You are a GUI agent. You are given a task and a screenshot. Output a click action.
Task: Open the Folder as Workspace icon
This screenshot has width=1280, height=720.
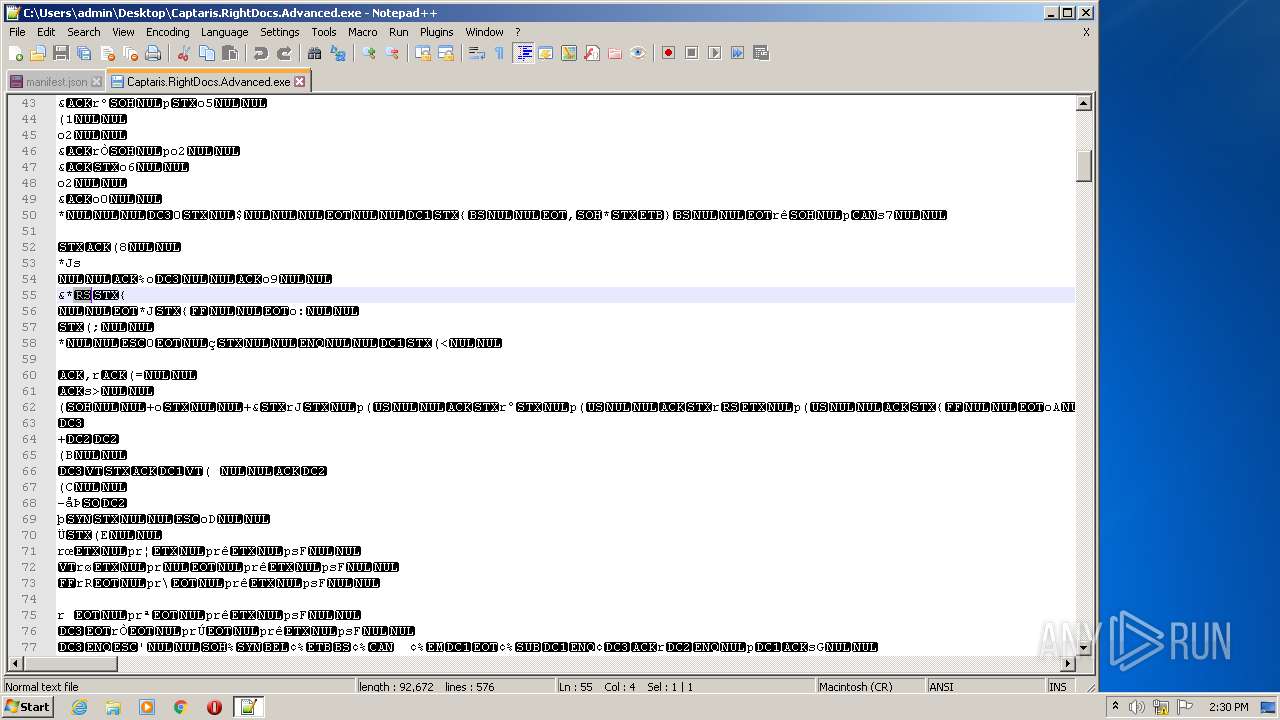coord(615,53)
